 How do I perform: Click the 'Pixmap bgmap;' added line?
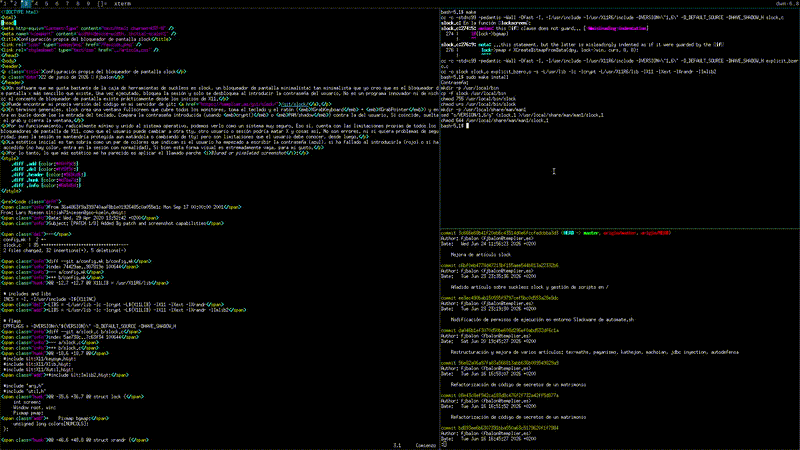click(x=55, y=418)
